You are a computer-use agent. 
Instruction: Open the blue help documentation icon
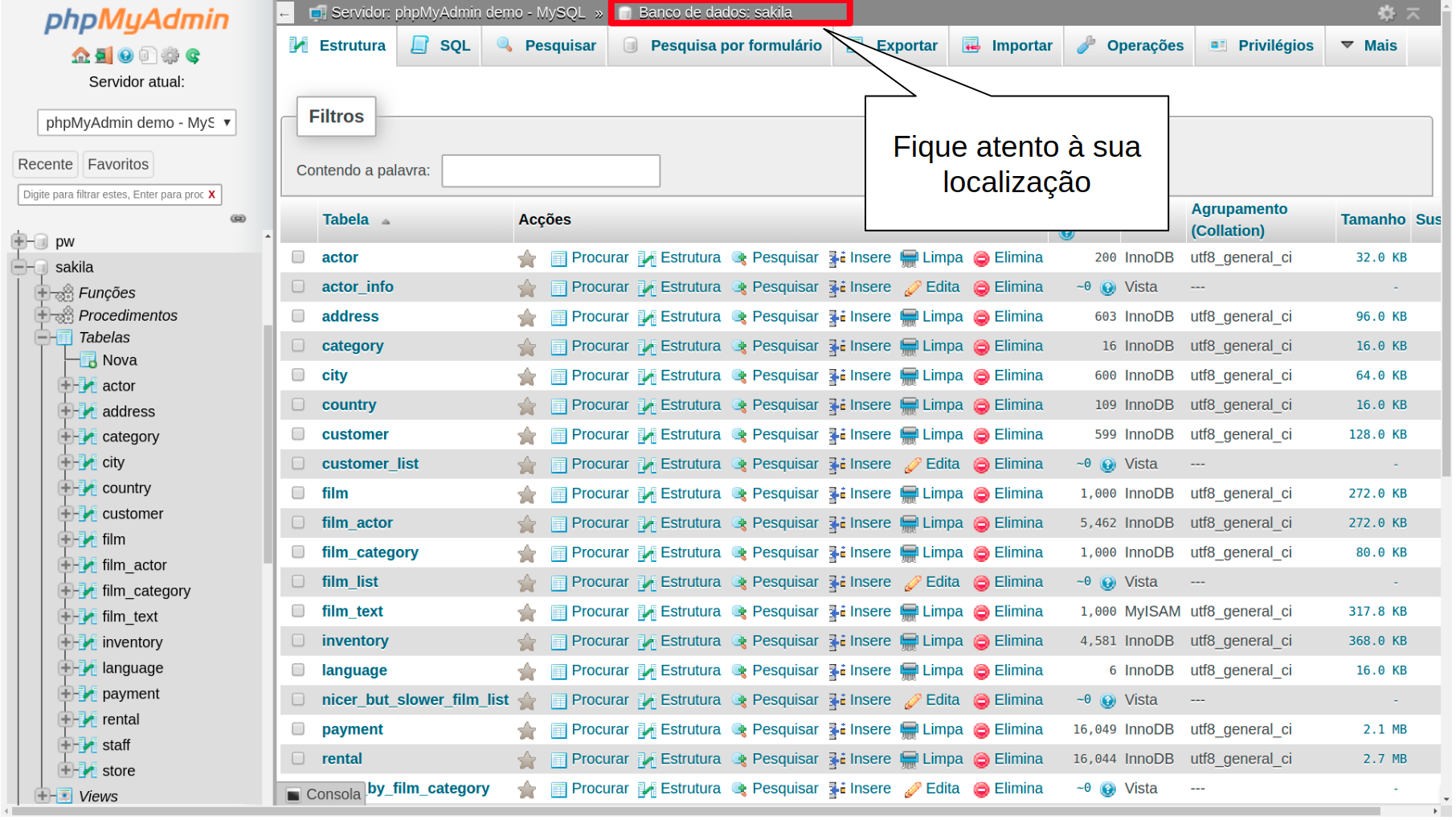(125, 55)
